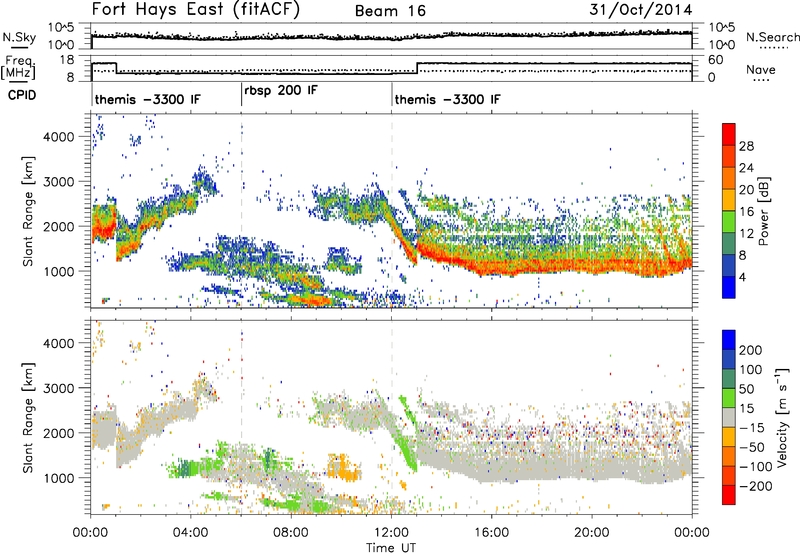800x554 pixels.
Task: Click the "Velocity [m s-1]" color bar title
Action: coord(781,417)
